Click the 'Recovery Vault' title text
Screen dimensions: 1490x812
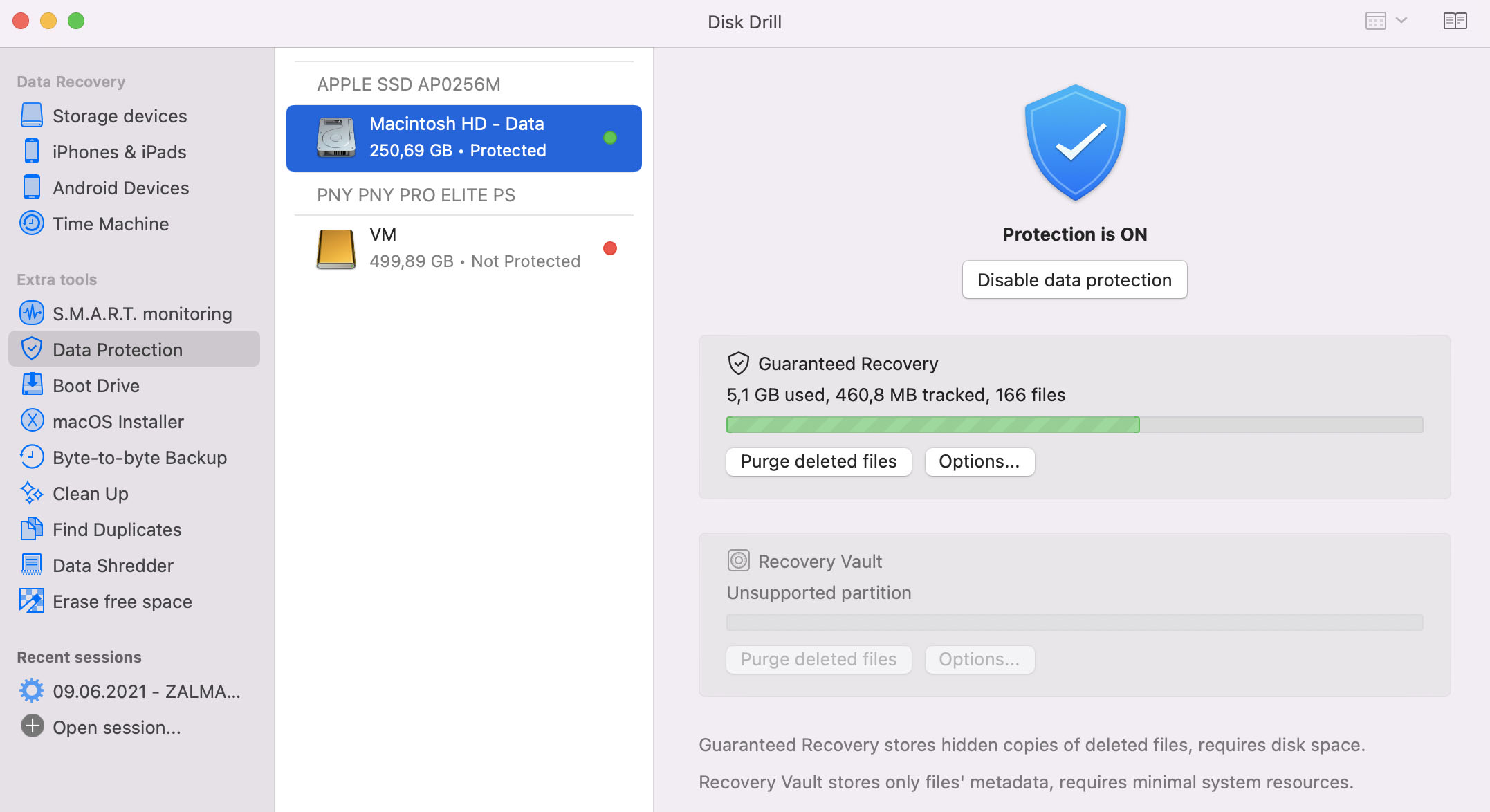point(820,562)
